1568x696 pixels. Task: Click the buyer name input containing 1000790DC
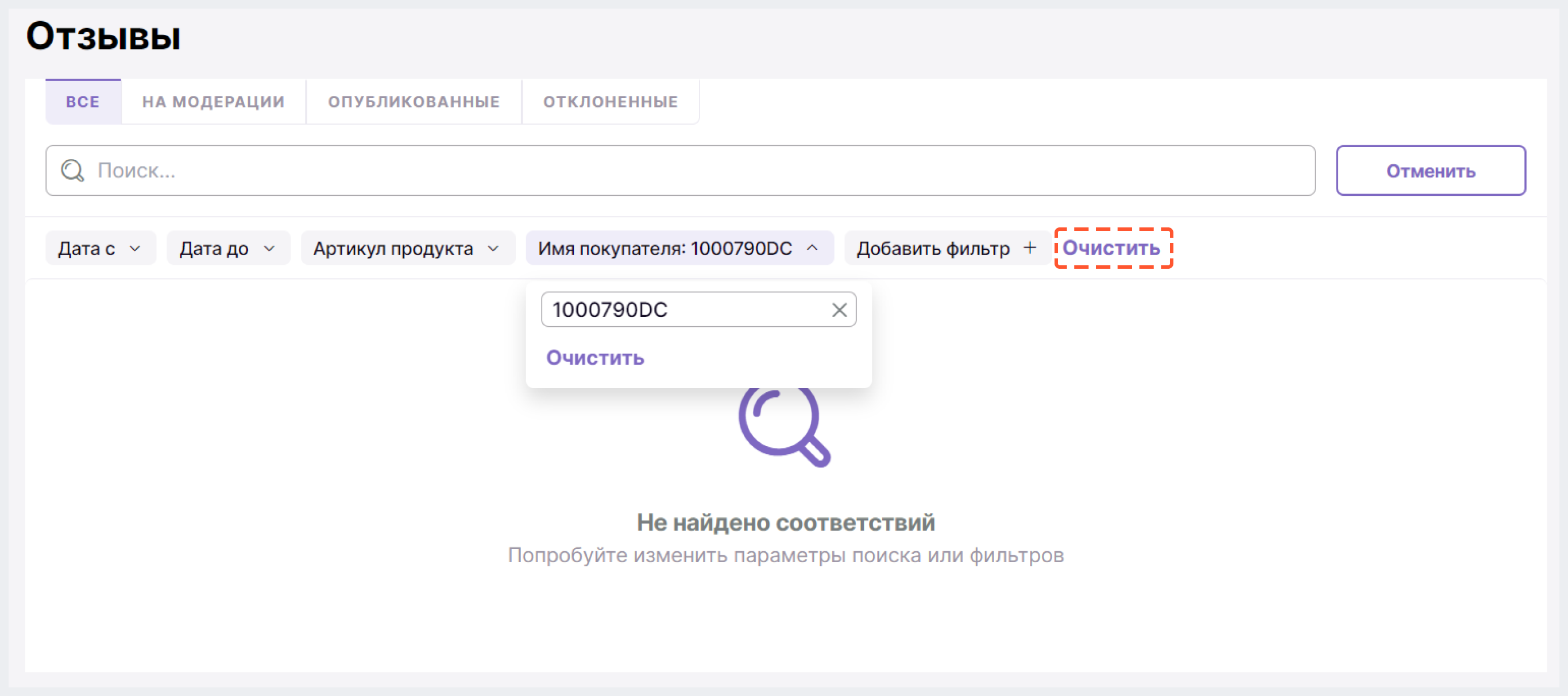pyautogui.click(x=698, y=310)
